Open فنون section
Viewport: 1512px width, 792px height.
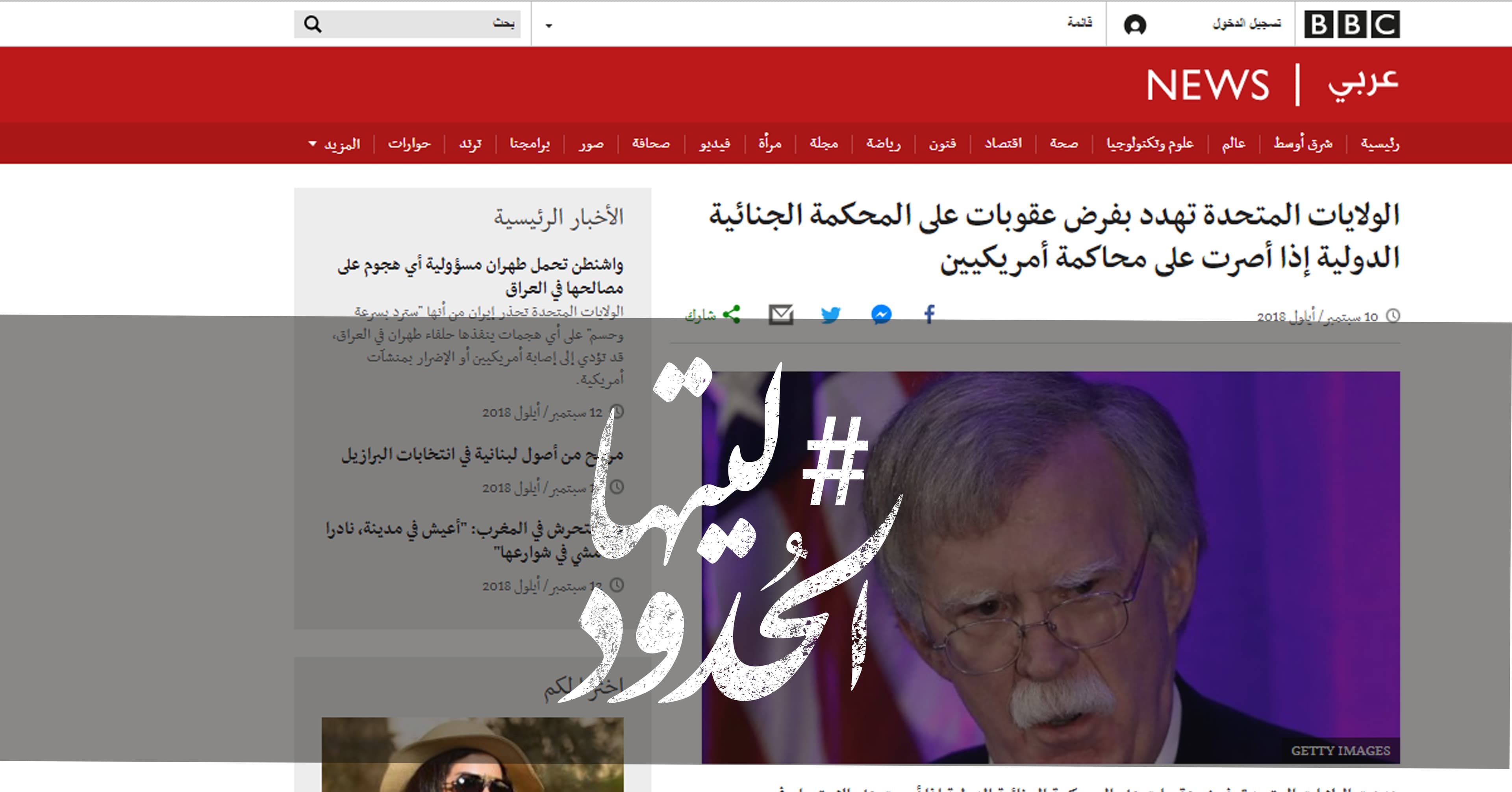point(943,144)
